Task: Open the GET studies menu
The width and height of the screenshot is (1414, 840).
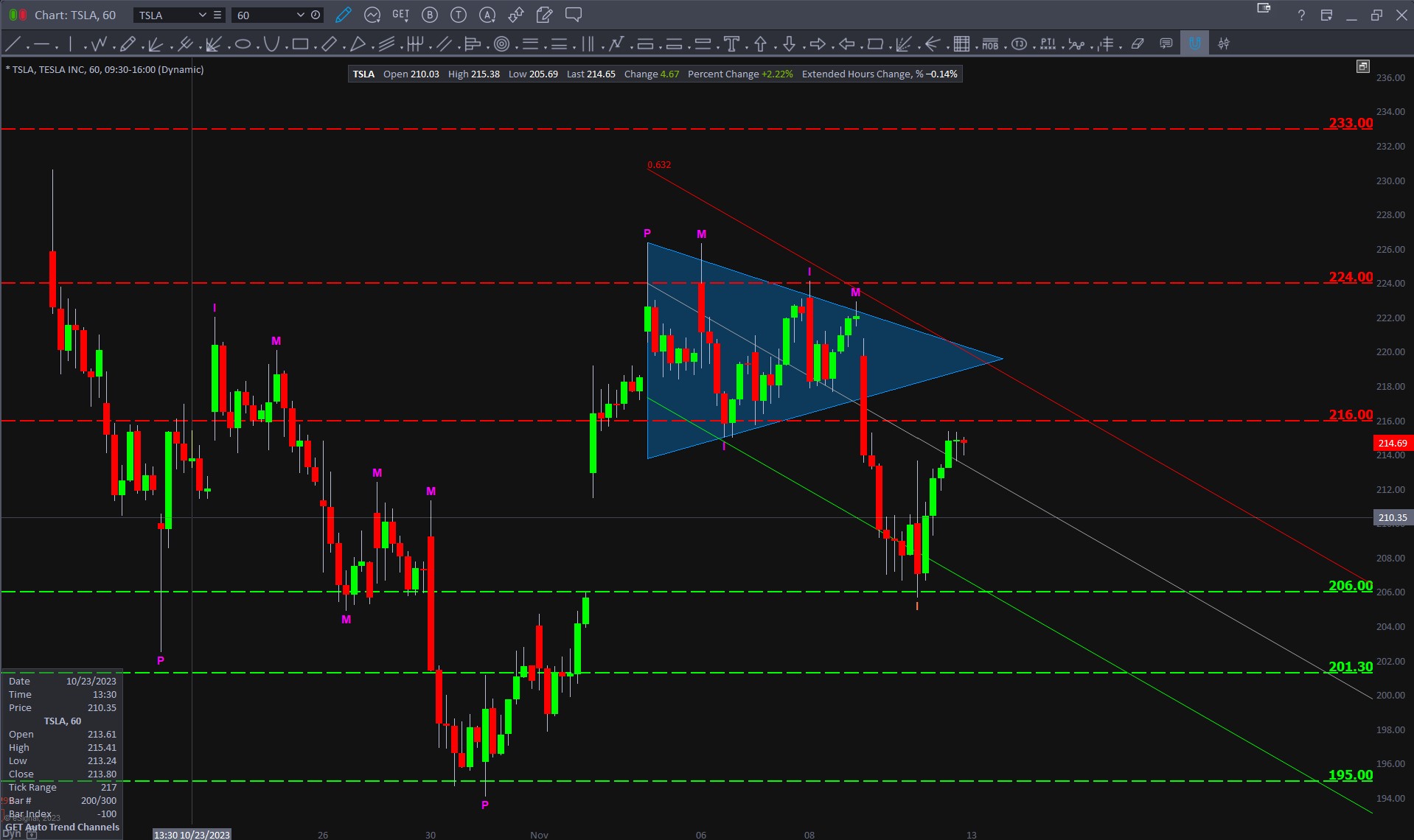Action: tap(400, 15)
